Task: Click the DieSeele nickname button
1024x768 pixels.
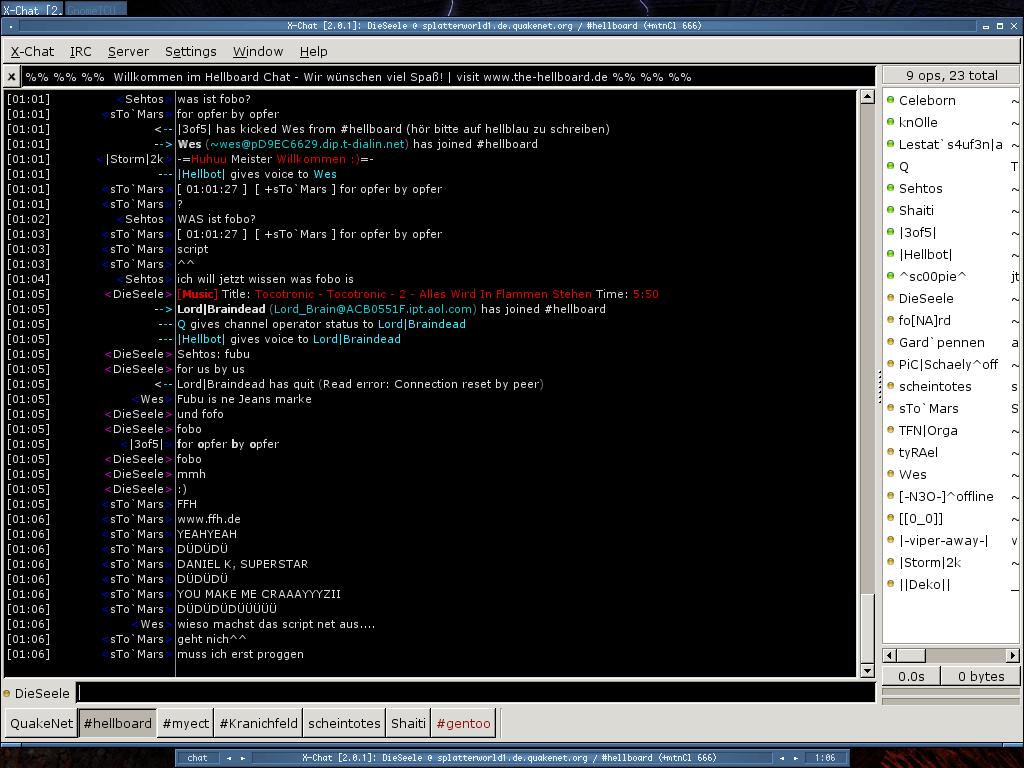Action: tap(42, 693)
